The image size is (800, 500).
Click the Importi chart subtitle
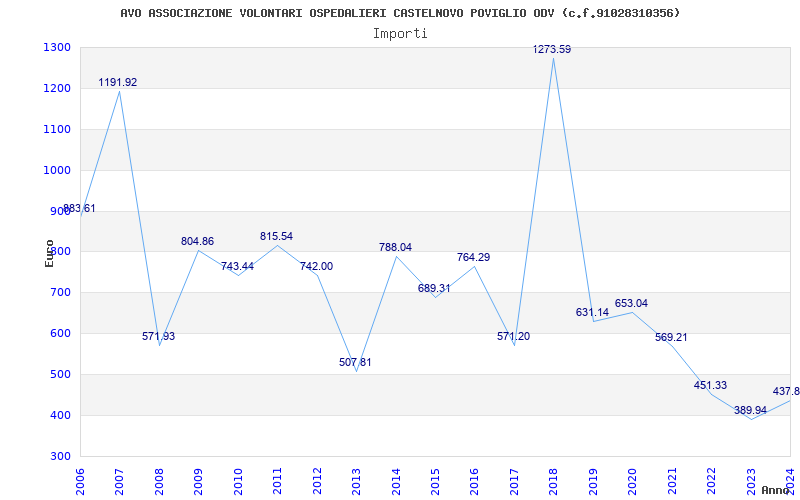click(400, 33)
